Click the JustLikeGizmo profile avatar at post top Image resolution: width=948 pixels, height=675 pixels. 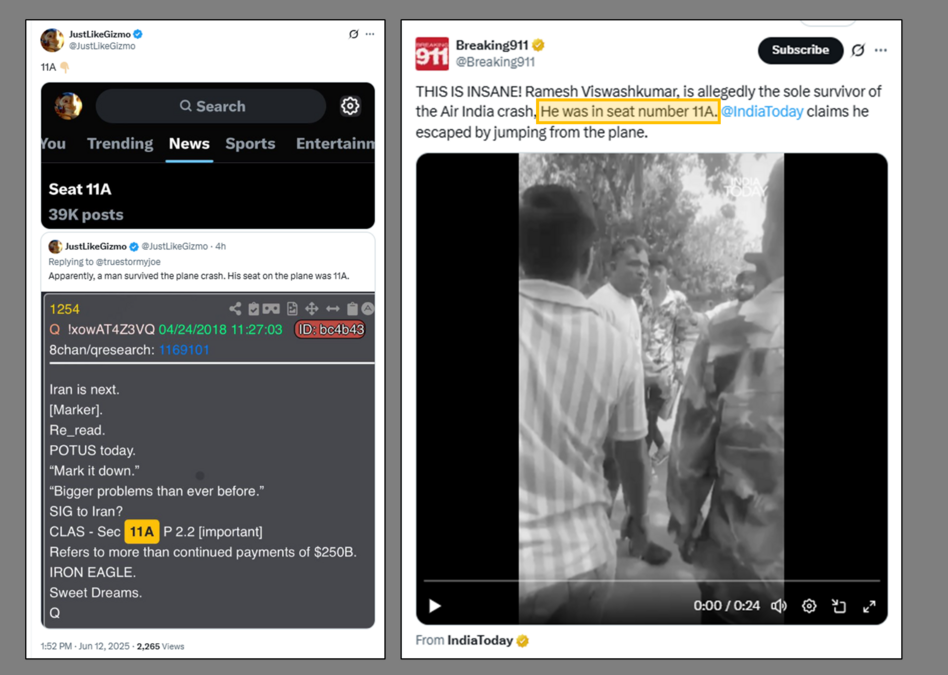click(x=52, y=40)
